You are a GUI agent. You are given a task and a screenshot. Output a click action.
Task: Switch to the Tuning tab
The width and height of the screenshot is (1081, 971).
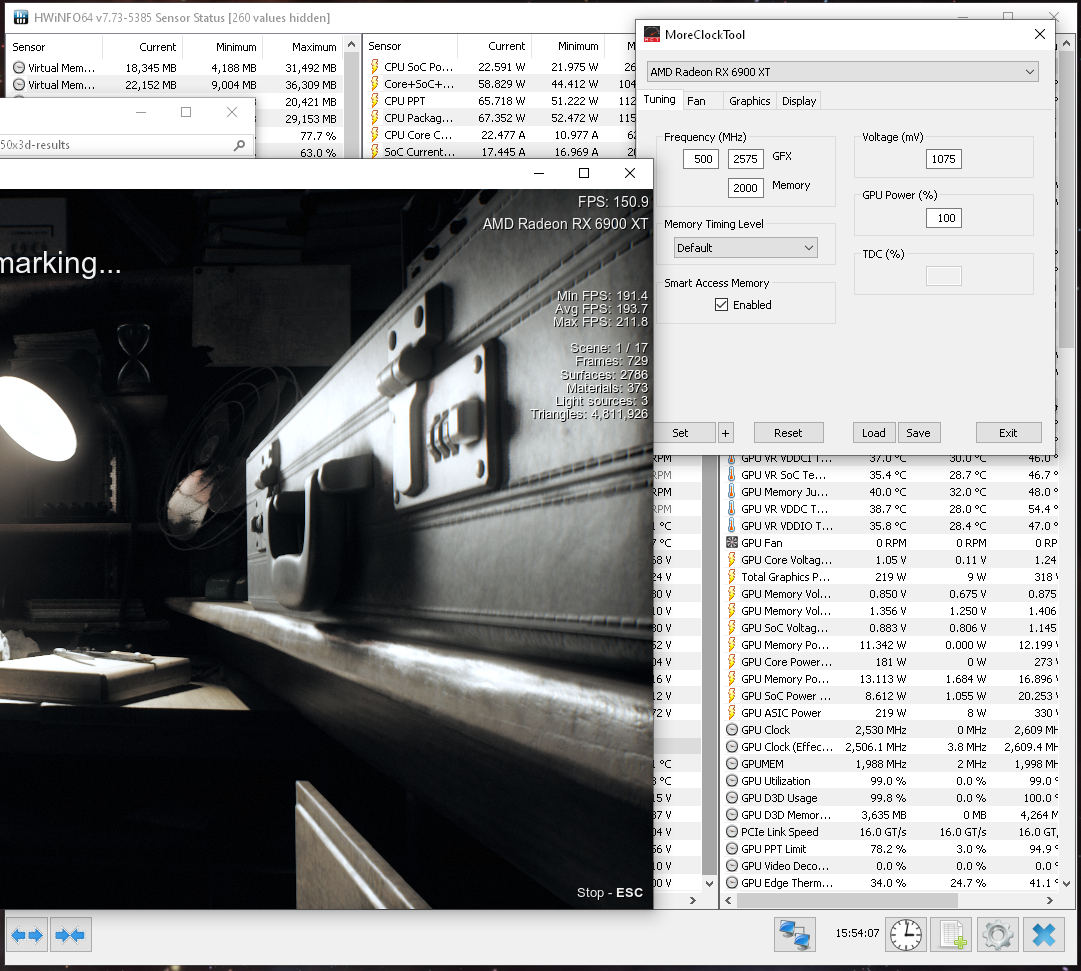tap(659, 100)
